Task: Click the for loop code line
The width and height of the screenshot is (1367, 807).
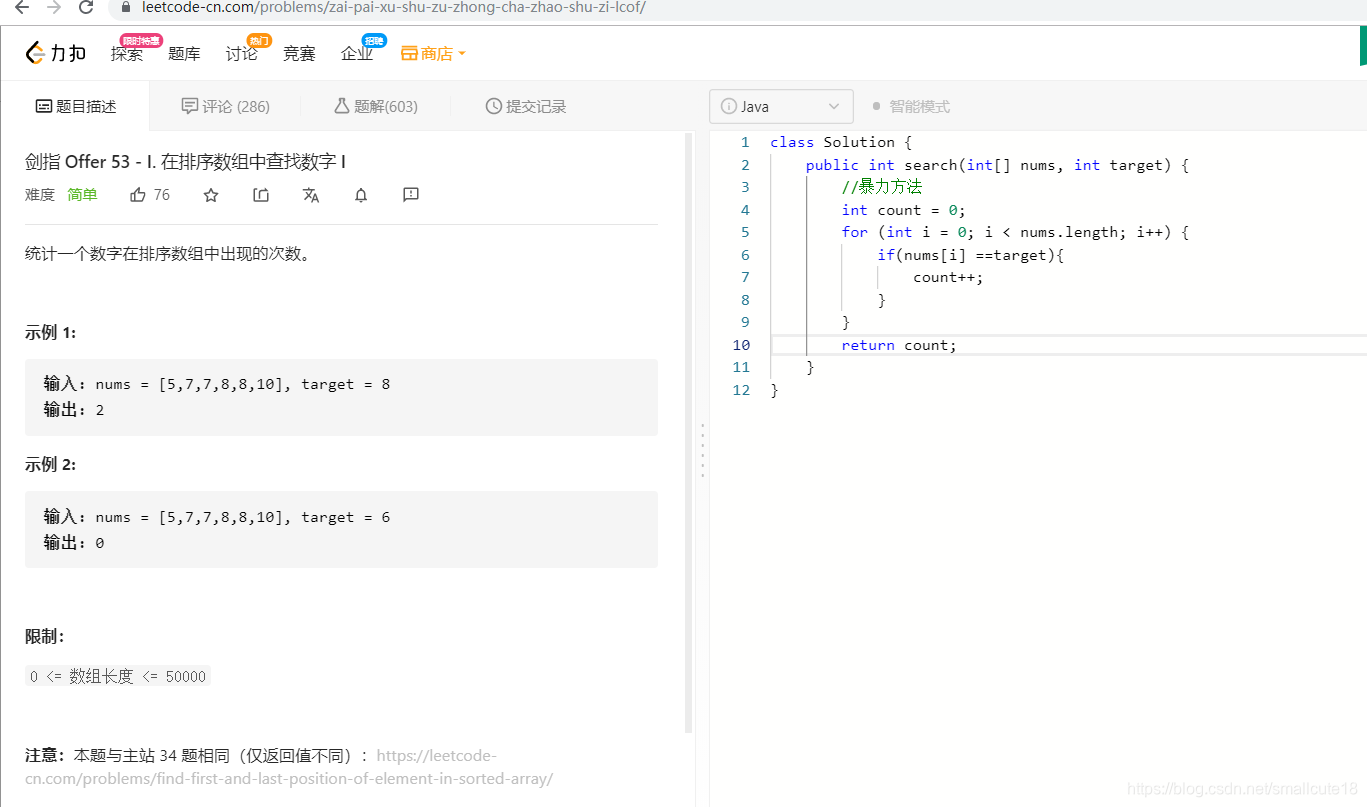Action: (1015, 232)
